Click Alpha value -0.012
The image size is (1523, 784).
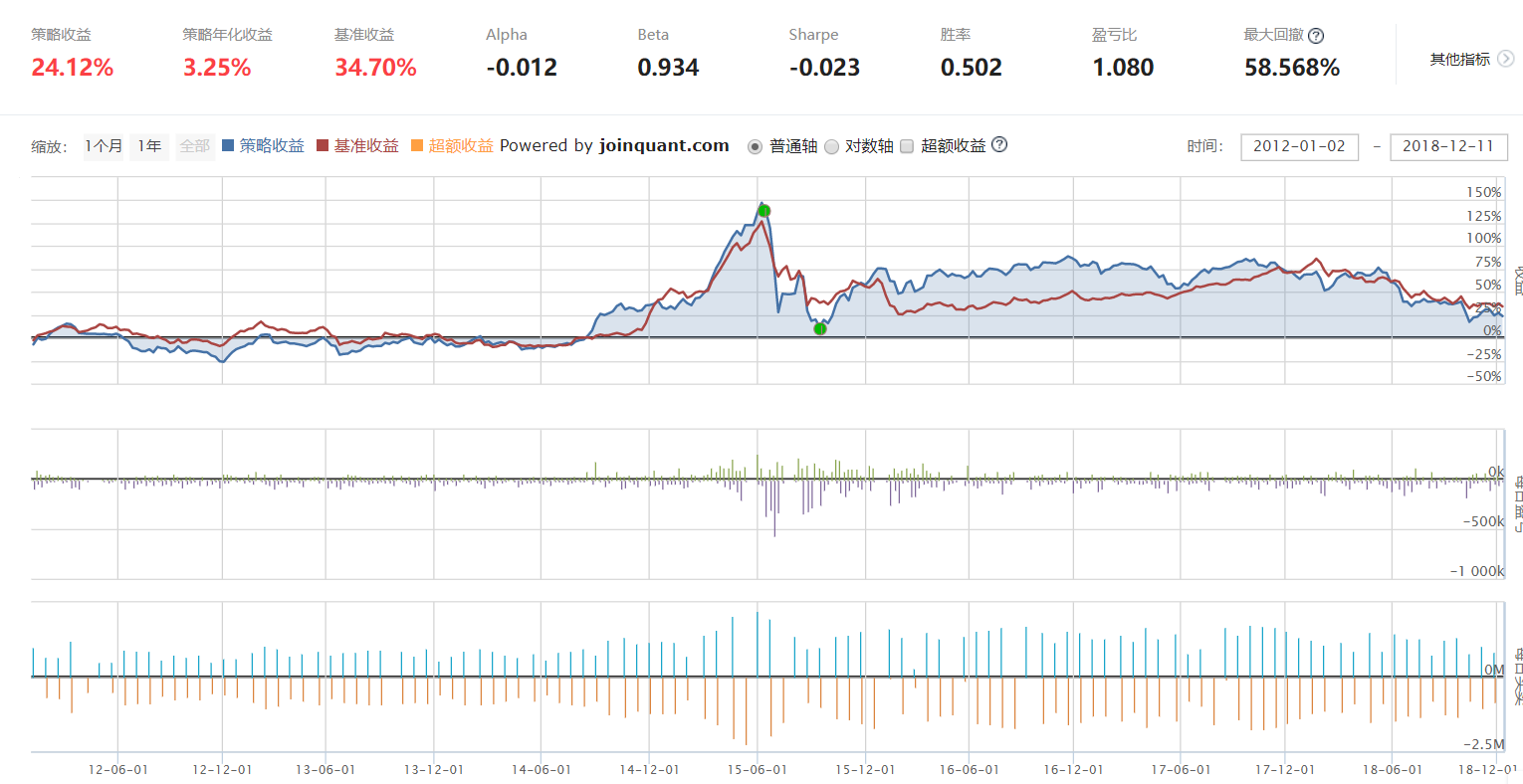[x=522, y=68]
